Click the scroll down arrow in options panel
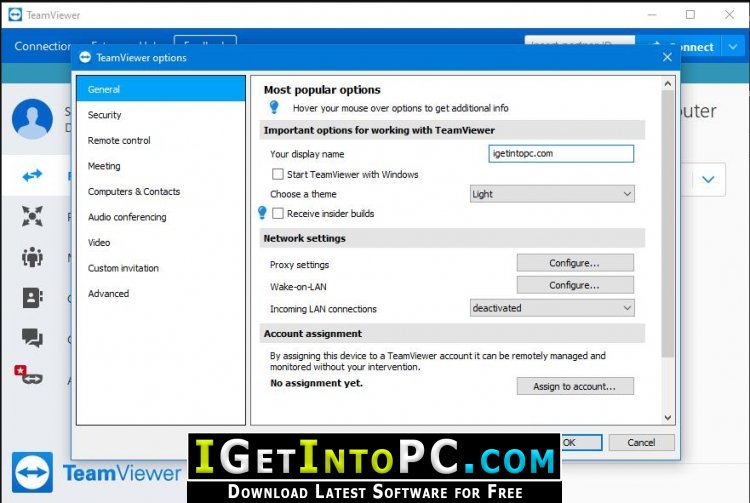 tap(668, 417)
